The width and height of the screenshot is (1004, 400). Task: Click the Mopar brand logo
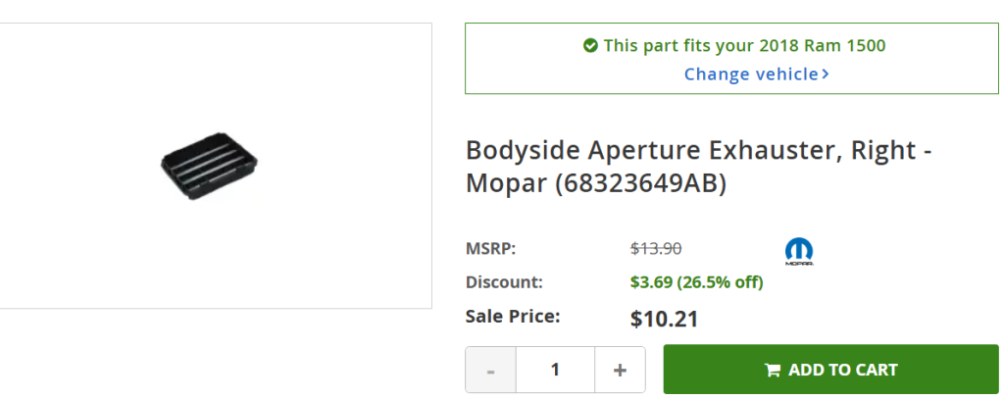pyautogui.click(x=799, y=252)
